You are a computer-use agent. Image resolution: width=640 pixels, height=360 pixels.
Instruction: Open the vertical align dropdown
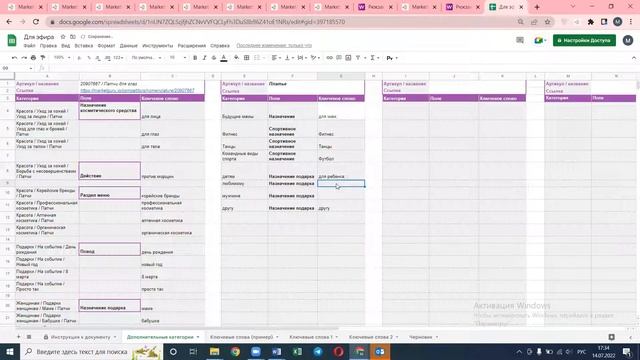click(289, 58)
